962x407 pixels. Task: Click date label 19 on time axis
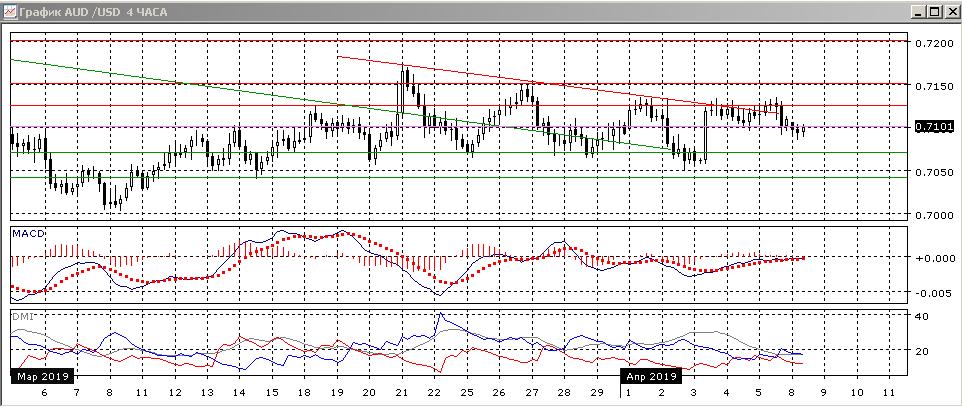click(337, 392)
